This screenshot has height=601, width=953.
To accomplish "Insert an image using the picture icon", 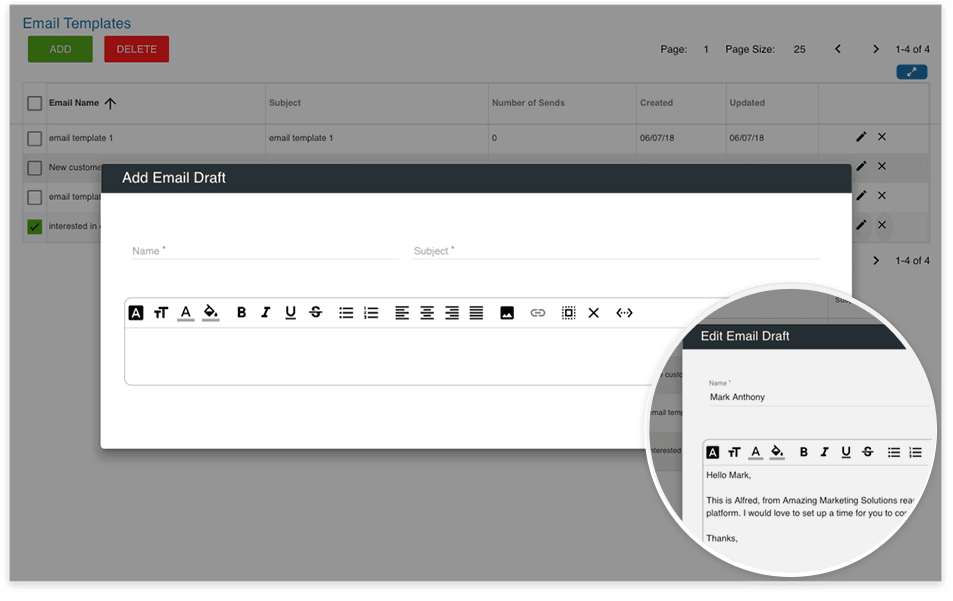I will tap(507, 313).
